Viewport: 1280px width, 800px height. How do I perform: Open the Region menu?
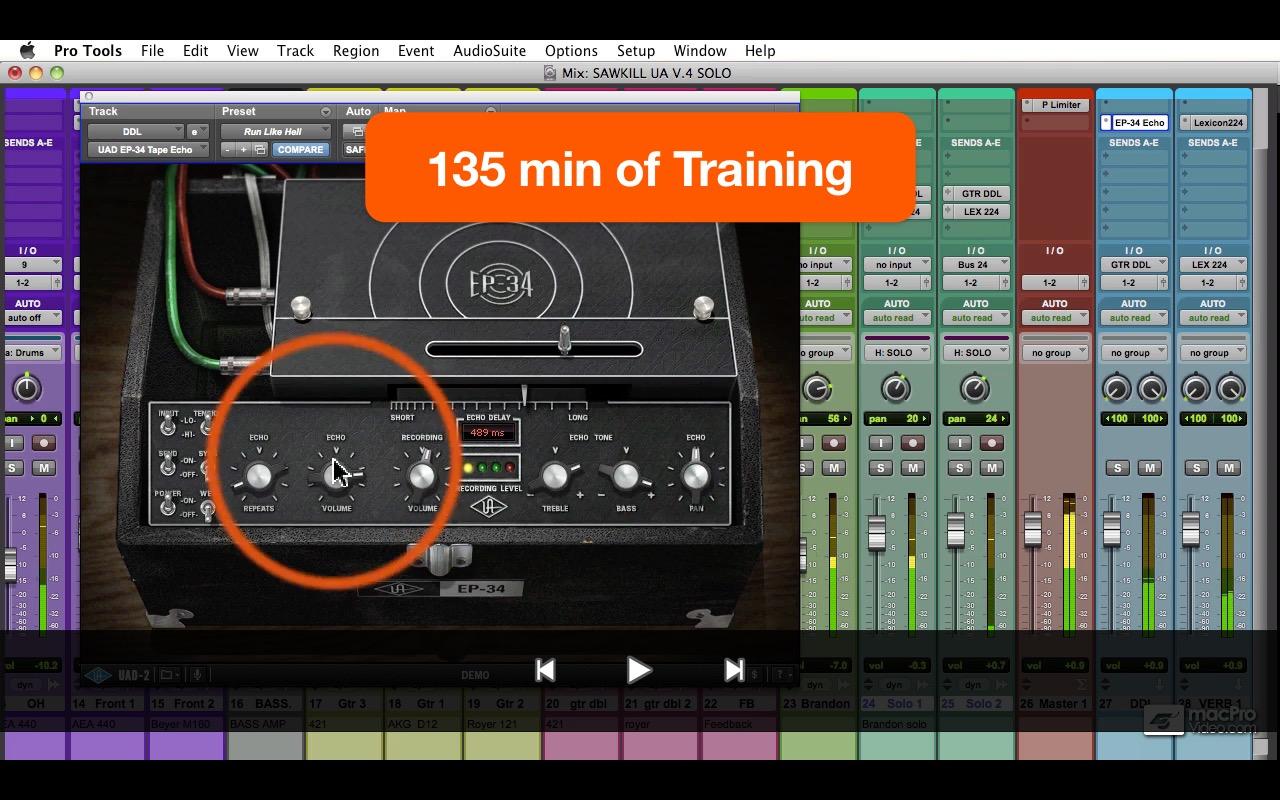[x=356, y=51]
